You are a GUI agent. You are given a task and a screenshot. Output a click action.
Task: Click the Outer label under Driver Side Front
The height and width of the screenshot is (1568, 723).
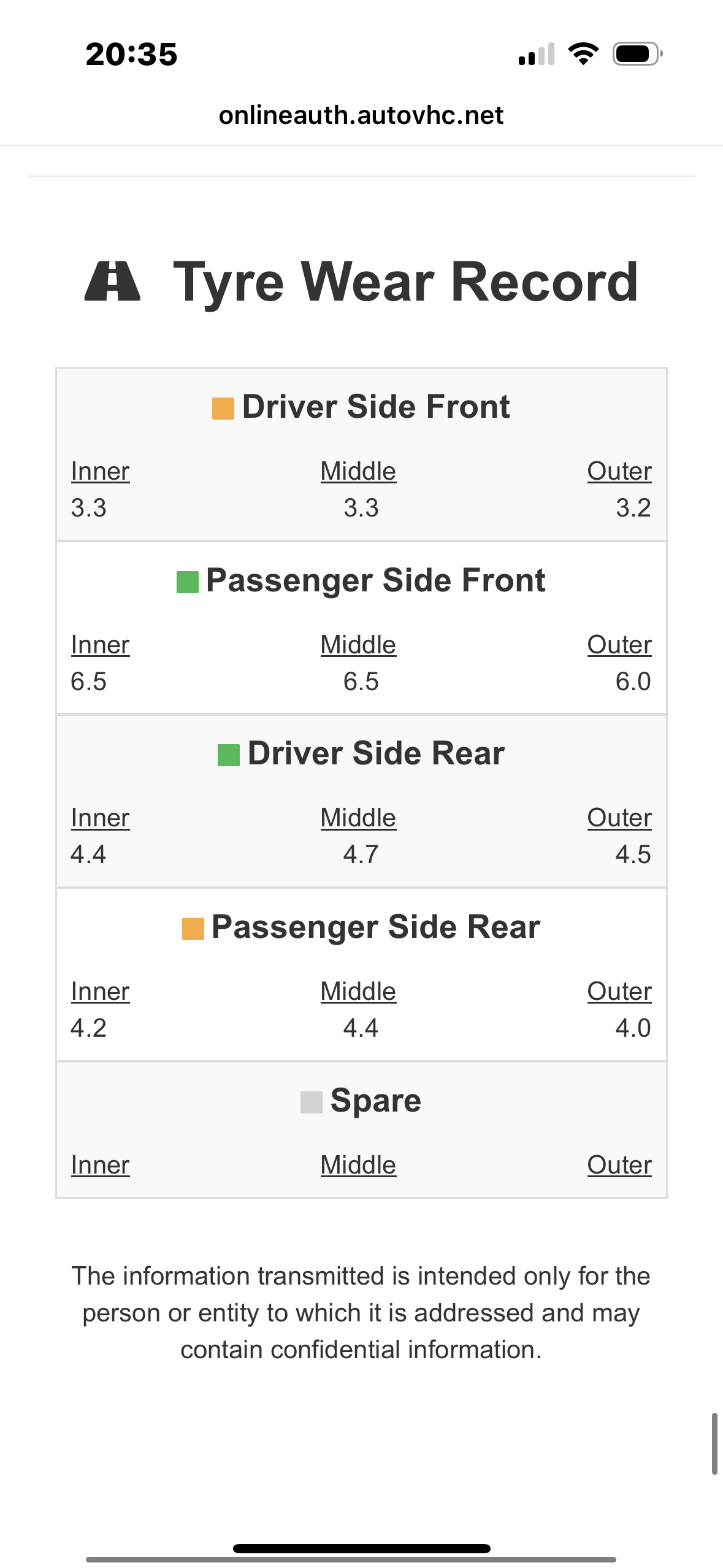[x=619, y=472]
